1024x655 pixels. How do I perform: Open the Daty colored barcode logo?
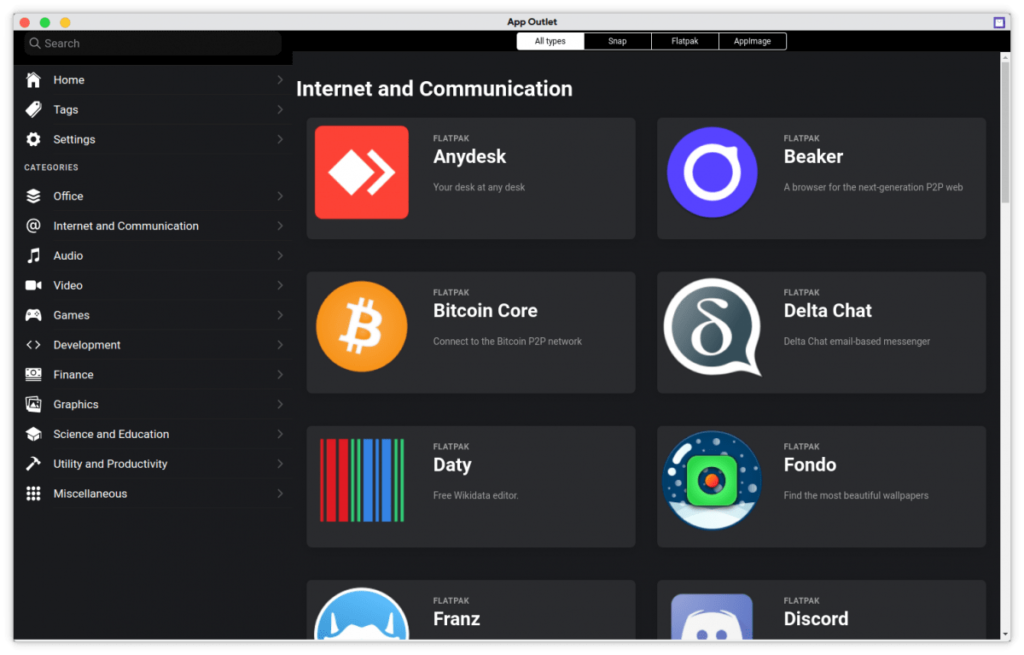click(362, 481)
